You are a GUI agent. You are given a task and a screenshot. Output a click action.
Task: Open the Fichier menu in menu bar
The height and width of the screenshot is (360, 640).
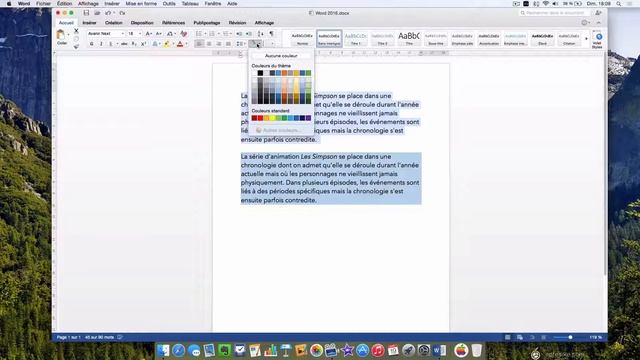tap(43, 3)
